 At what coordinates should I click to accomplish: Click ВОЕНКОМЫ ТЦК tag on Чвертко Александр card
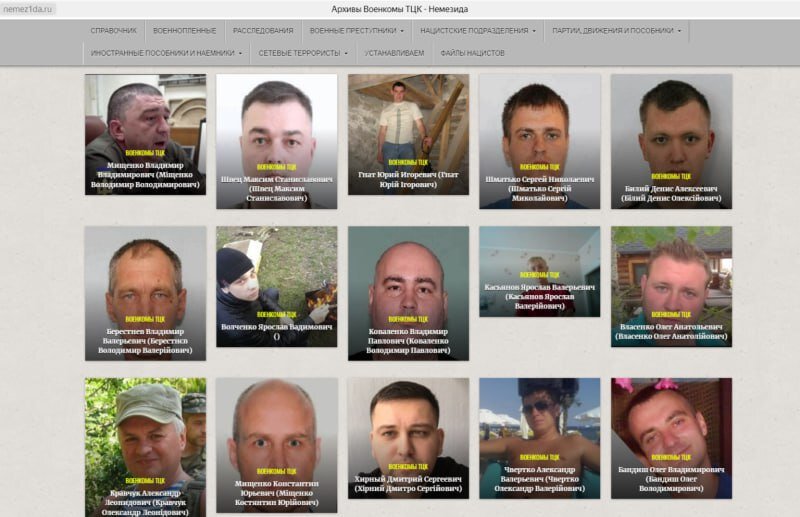[540, 457]
